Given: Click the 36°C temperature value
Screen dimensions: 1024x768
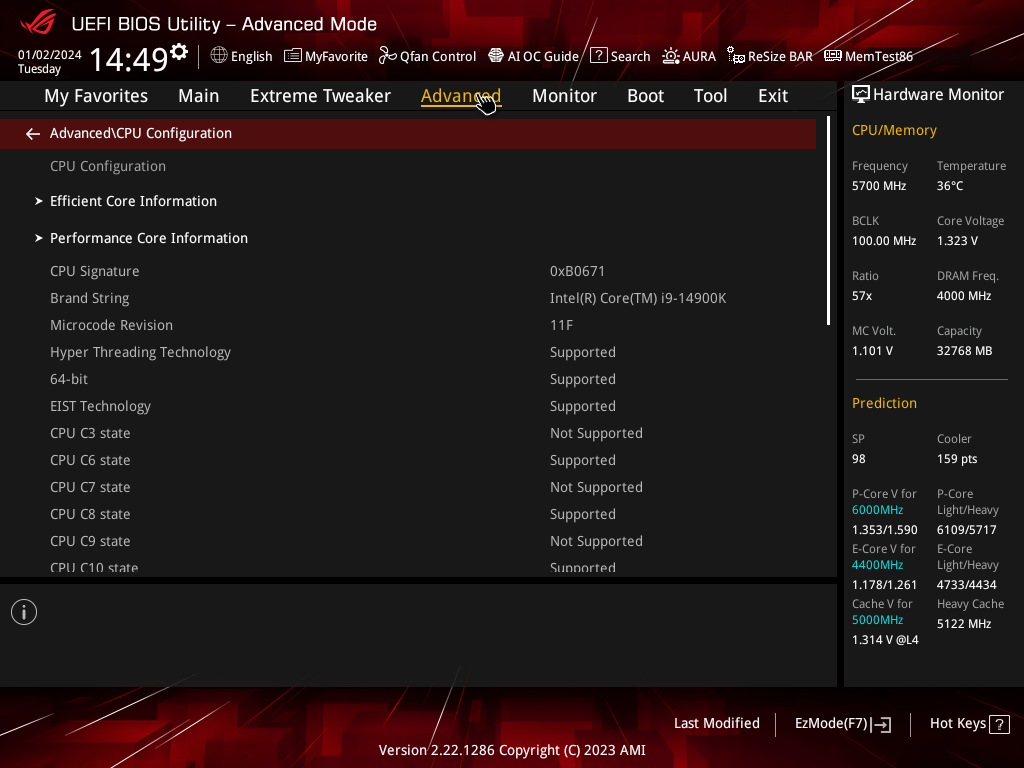Looking at the screenshot, I should coord(950,186).
